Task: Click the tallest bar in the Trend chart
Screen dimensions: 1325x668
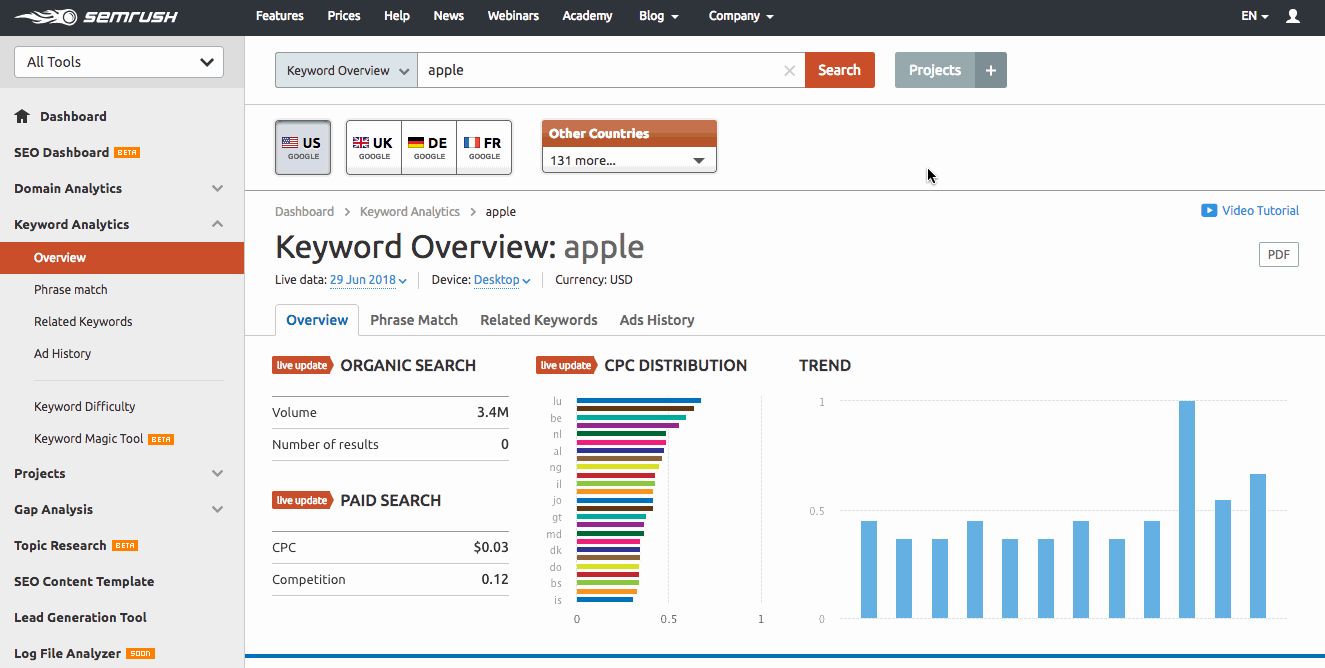Action: click(1187, 510)
